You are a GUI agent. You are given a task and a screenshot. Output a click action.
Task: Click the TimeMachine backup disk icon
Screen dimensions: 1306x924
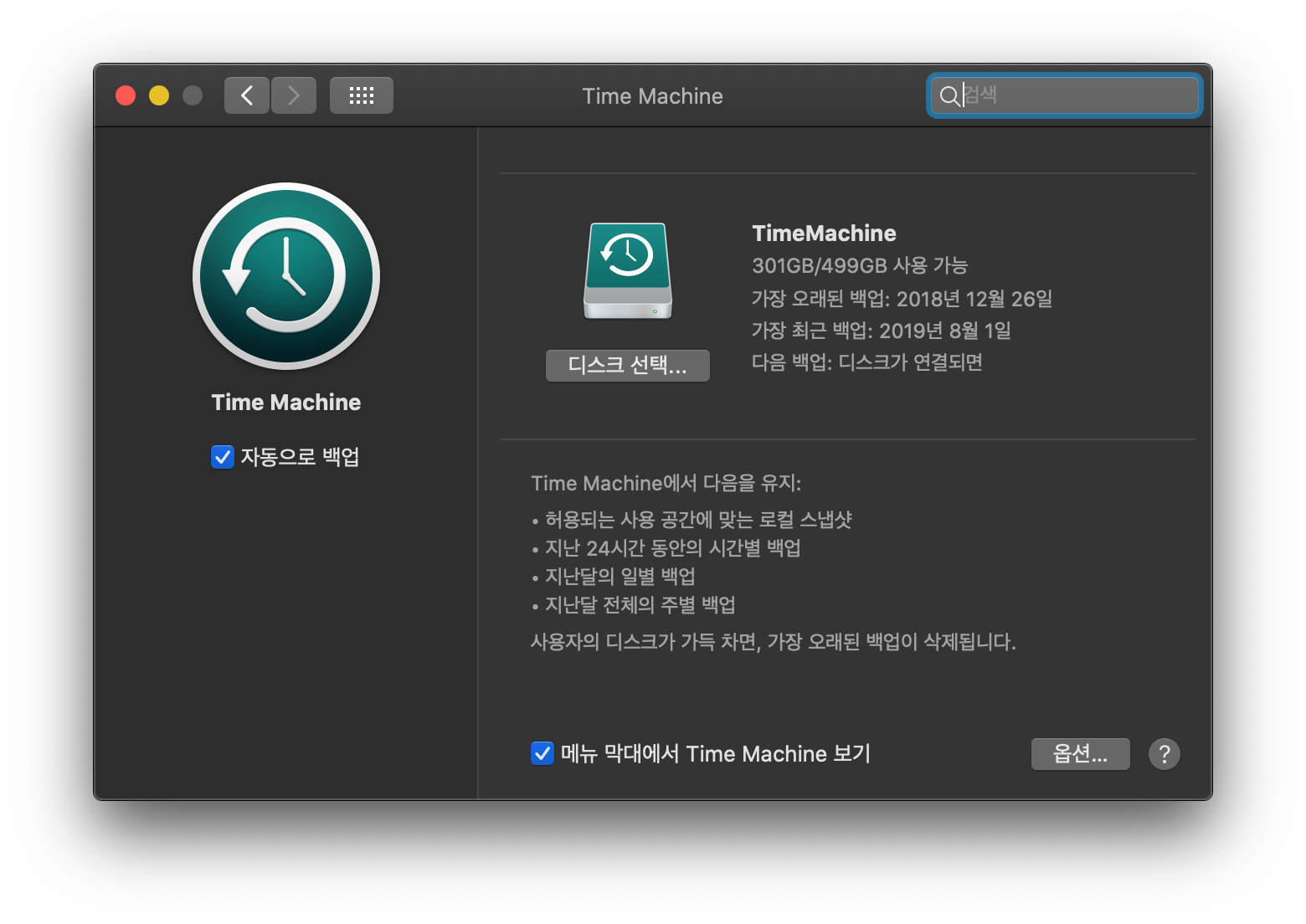[628, 270]
